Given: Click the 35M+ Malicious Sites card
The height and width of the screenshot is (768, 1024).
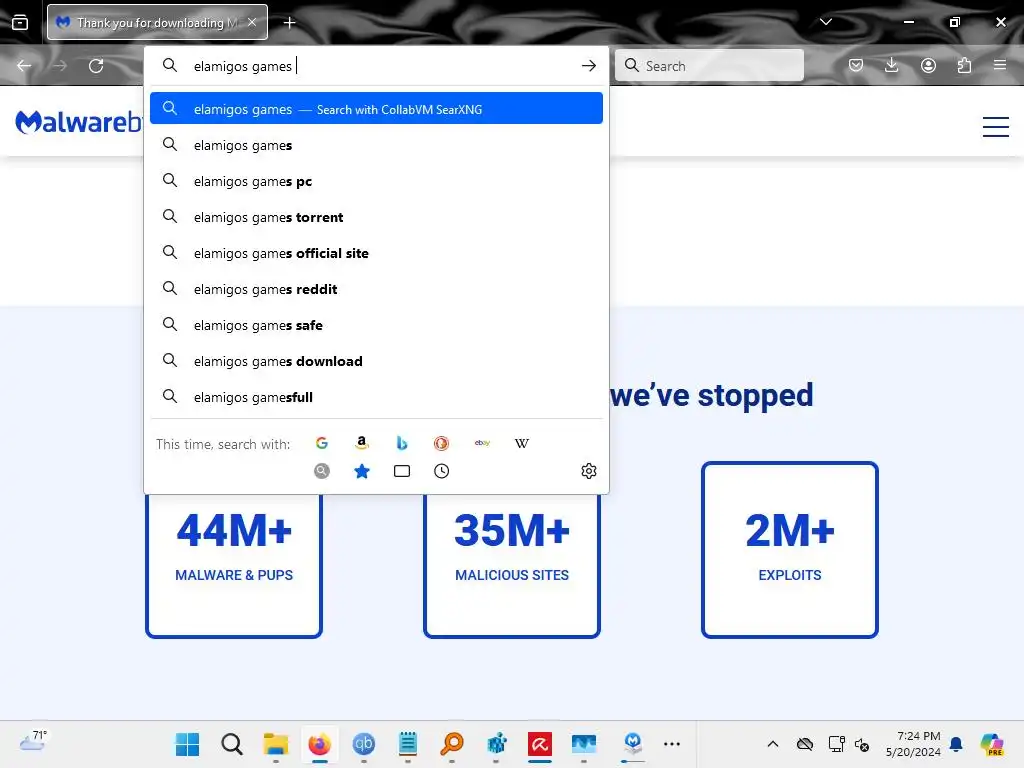Looking at the screenshot, I should (512, 565).
